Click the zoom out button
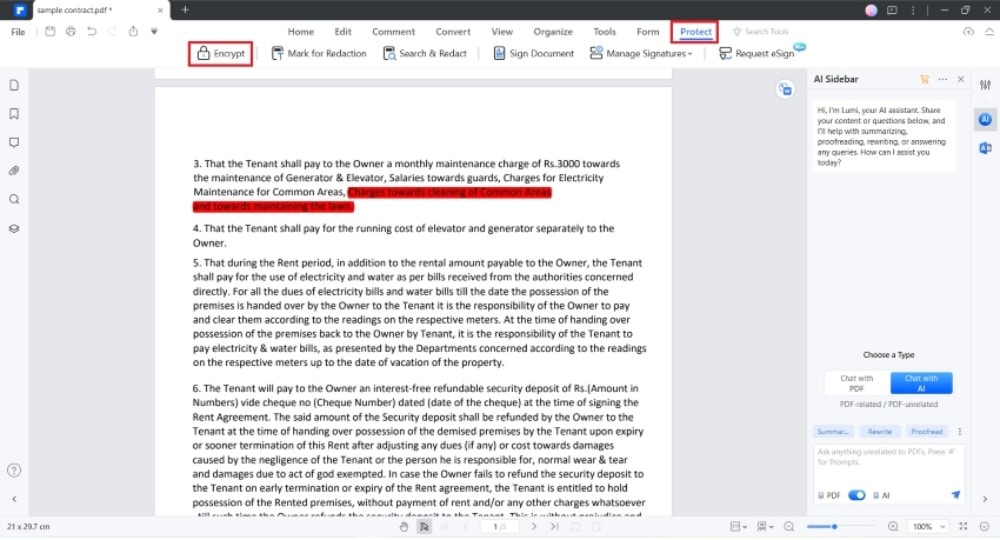1000x540 pixels. tap(789, 527)
